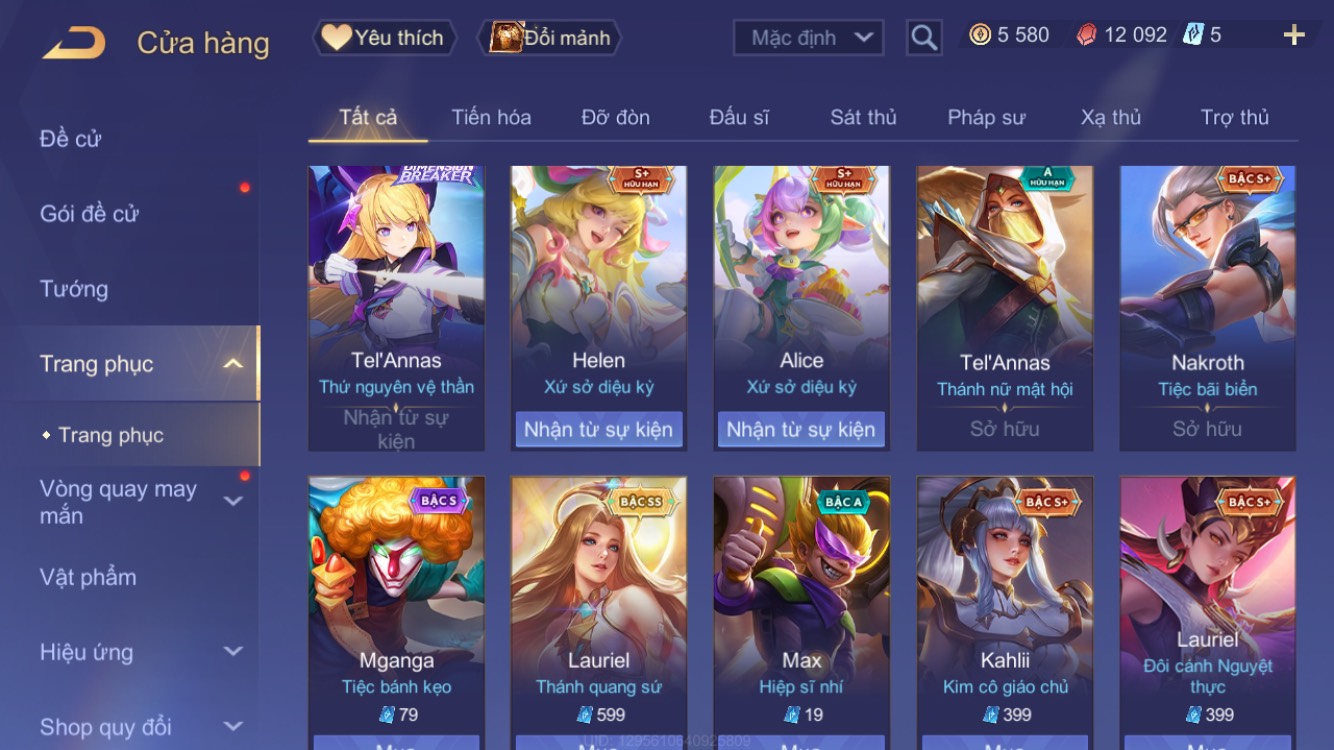Collapse the Trang phục sidebar section
Viewport: 1334px width, 750px height.
point(233,364)
